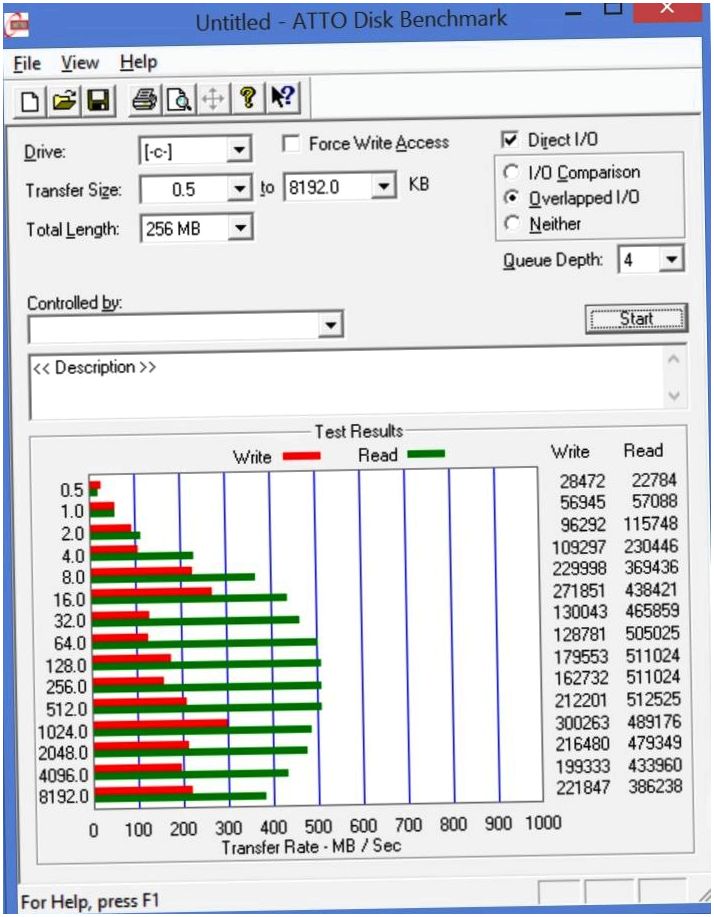The height and width of the screenshot is (917, 714).
Task: Click the read value 512525
Action: click(x=654, y=699)
